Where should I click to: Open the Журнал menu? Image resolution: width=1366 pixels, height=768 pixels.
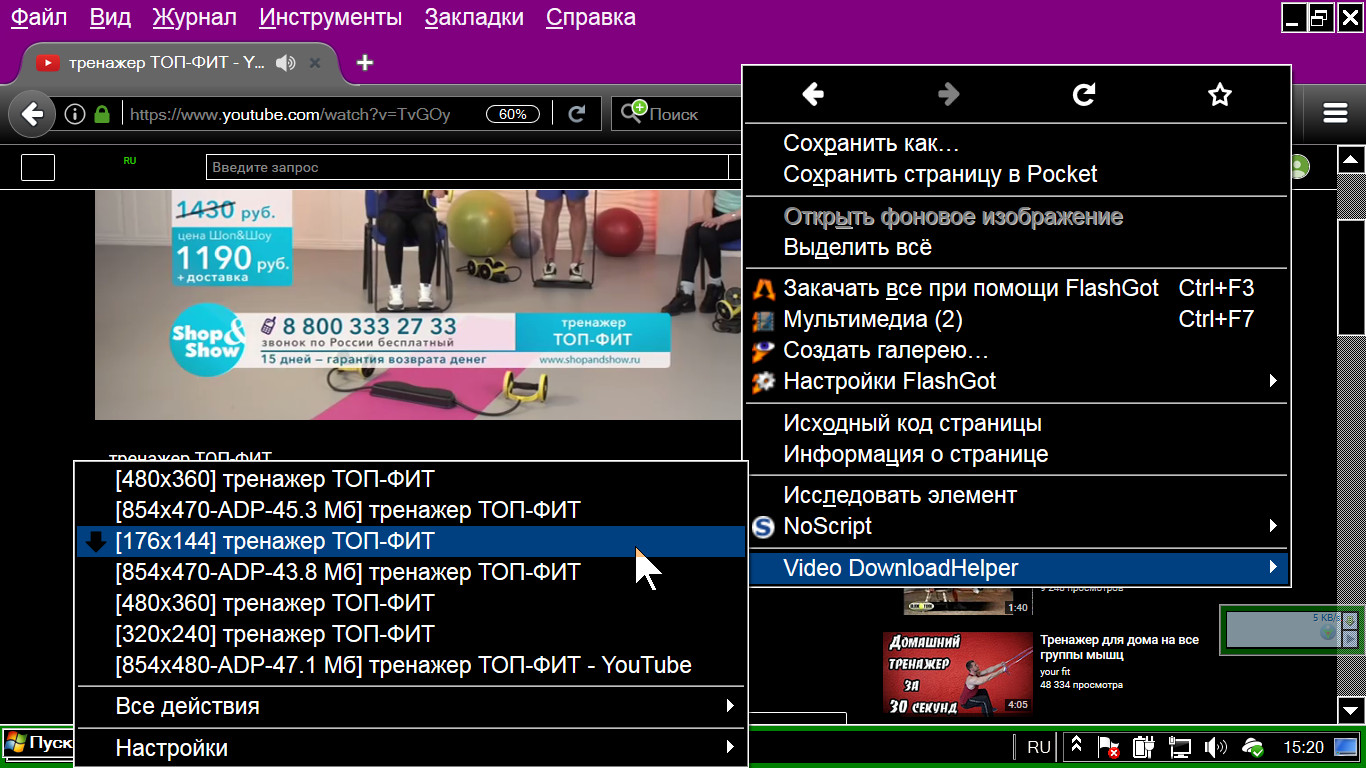coord(195,17)
